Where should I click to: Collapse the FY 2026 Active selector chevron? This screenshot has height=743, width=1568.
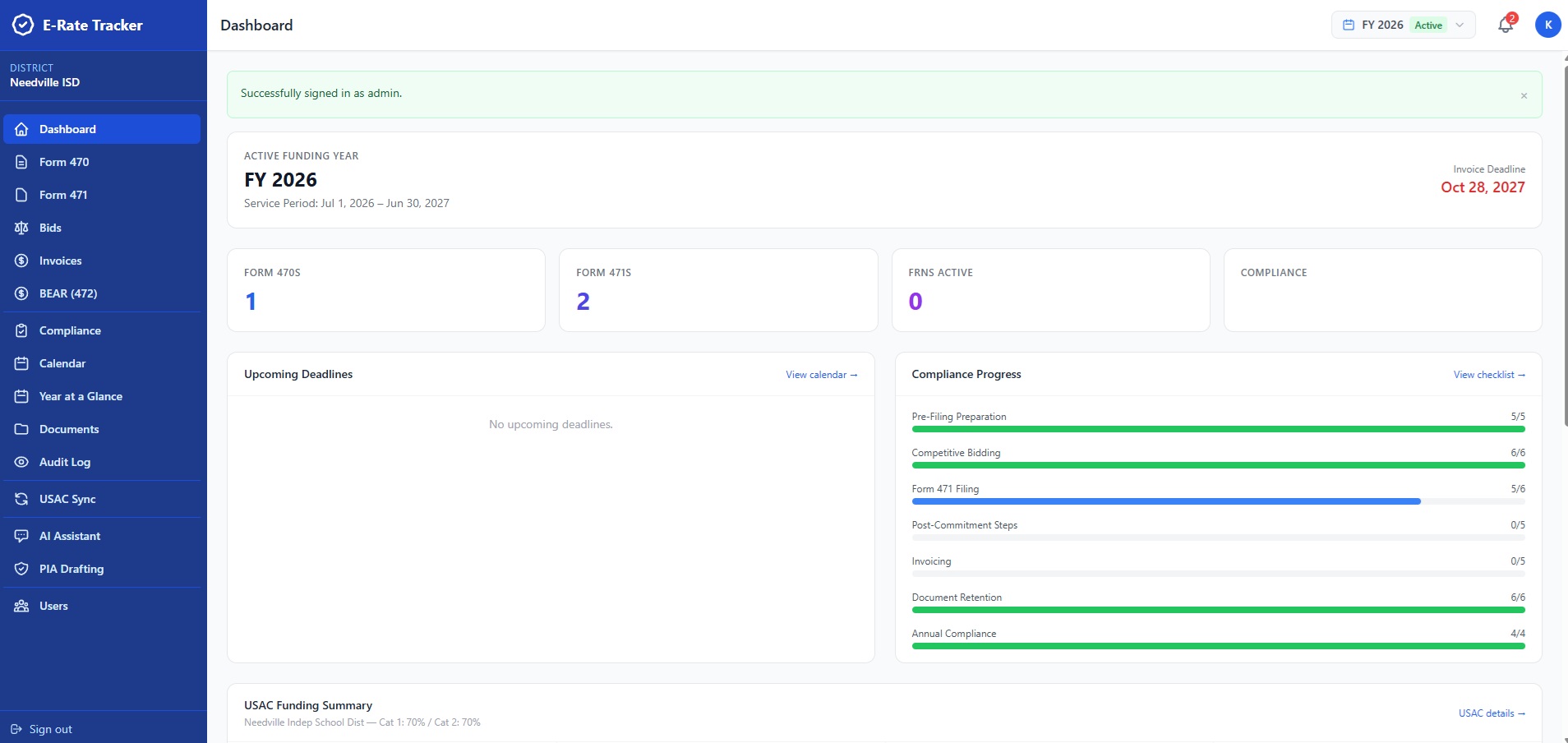coord(1460,25)
